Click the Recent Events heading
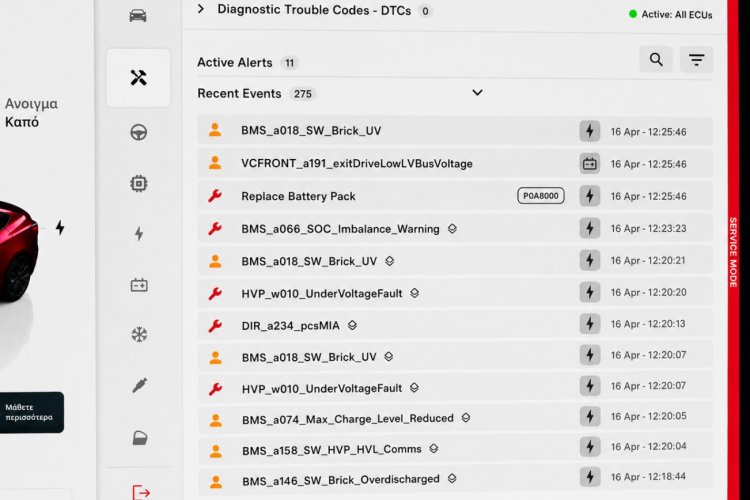 click(239, 94)
